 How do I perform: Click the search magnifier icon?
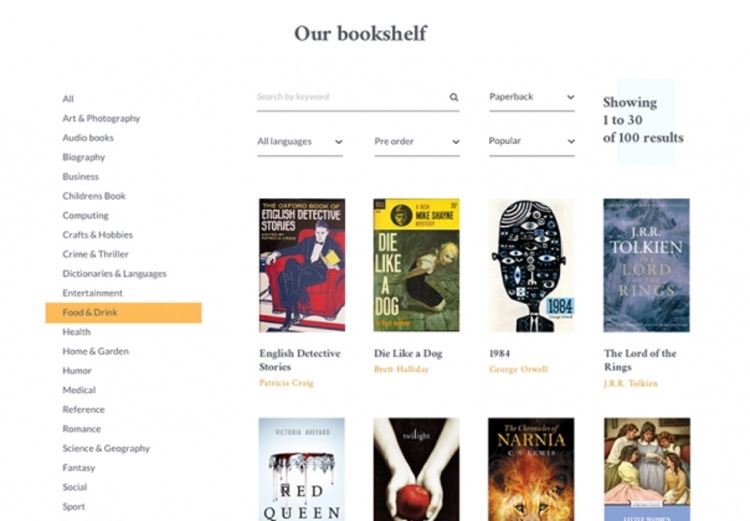pos(453,97)
